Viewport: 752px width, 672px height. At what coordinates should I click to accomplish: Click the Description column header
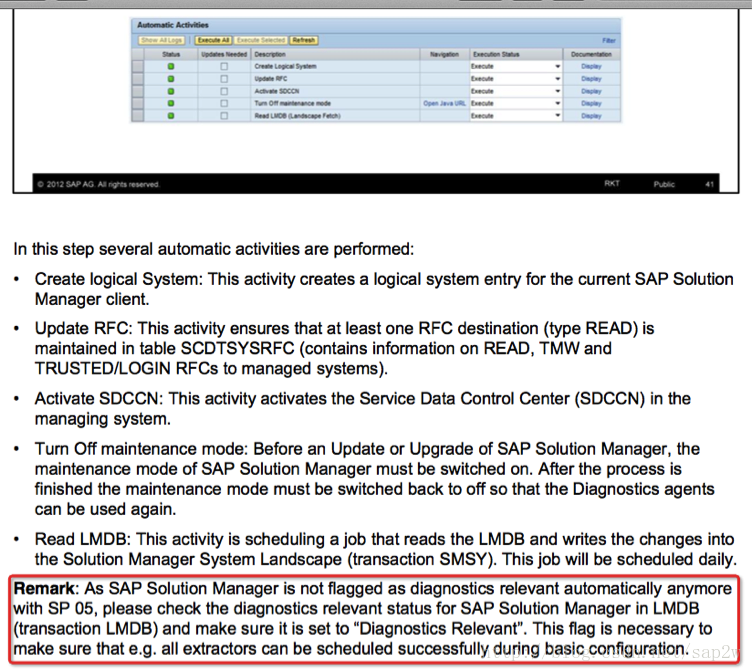(335, 54)
